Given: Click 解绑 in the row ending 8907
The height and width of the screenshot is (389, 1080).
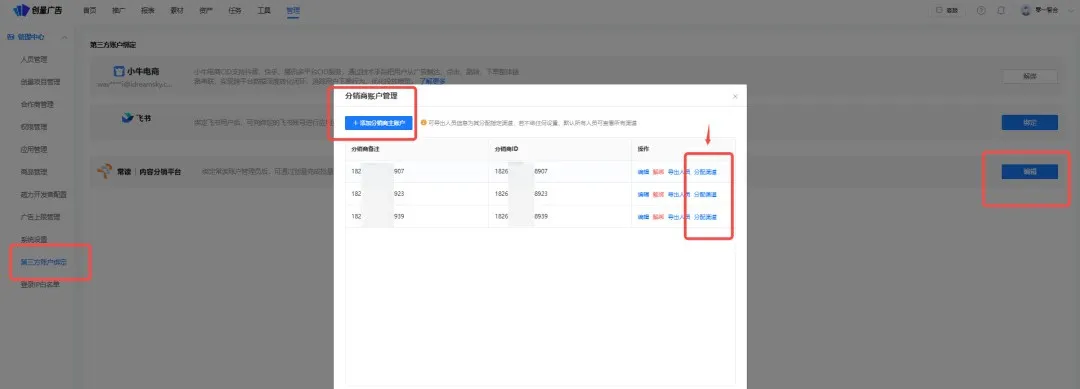Looking at the screenshot, I should click(x=658, y=172).
